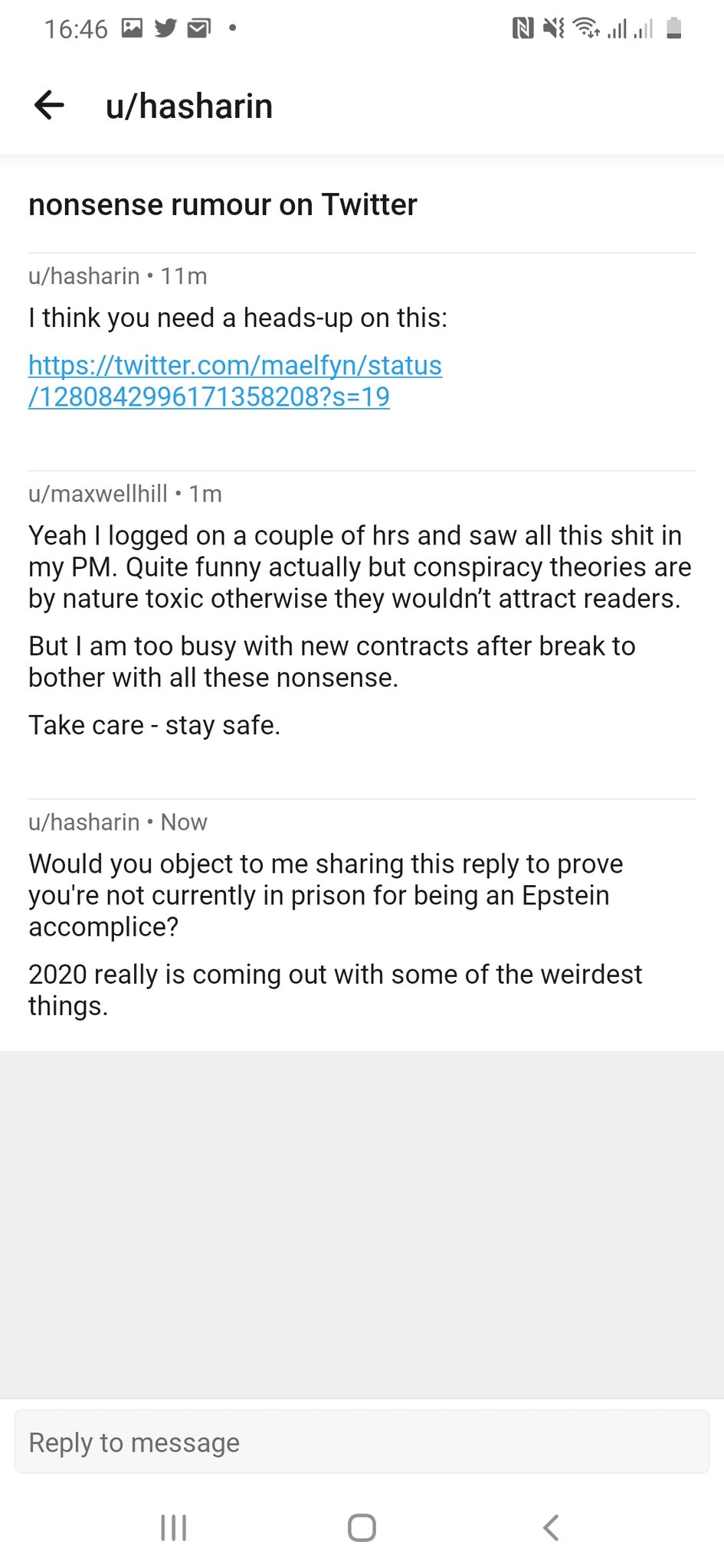Tap the Twitter bird notification icon
This screenshot has height=1568, width=724.
pyautogui.click(x=165, y=28)
